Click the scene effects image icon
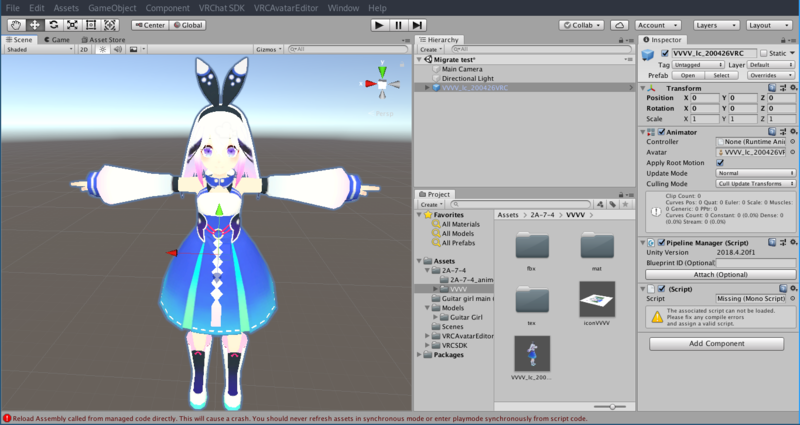 [x=134, y=49]
